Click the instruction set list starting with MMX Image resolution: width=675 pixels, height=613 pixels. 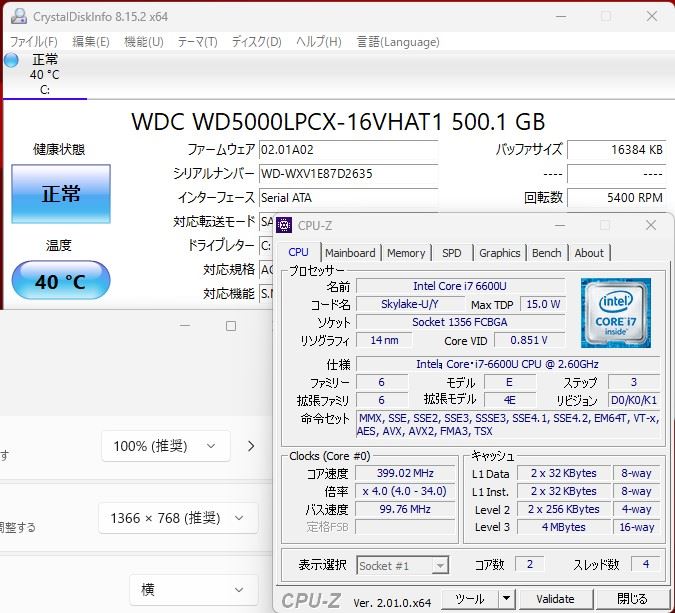click(508, 424)
